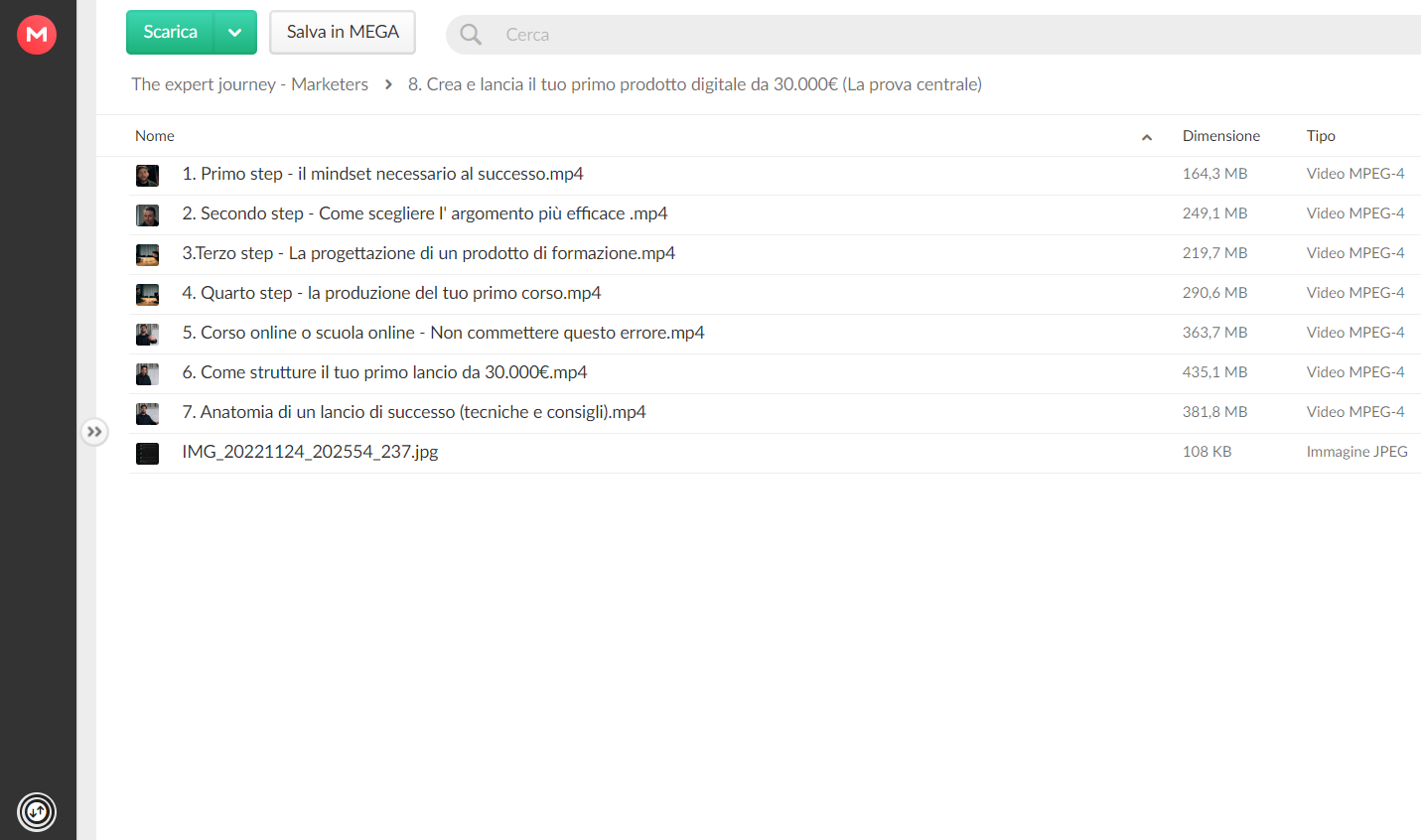Click thumbnail icon of 7. Anatomia video
Viewport: 1421px width, 840px height.
point(147,414)
